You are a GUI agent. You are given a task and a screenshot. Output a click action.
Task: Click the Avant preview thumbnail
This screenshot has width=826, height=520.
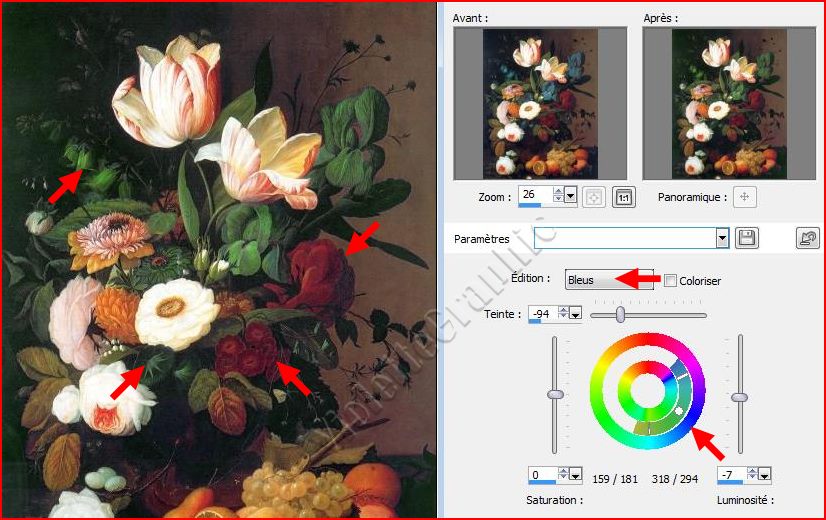point(540,103)
